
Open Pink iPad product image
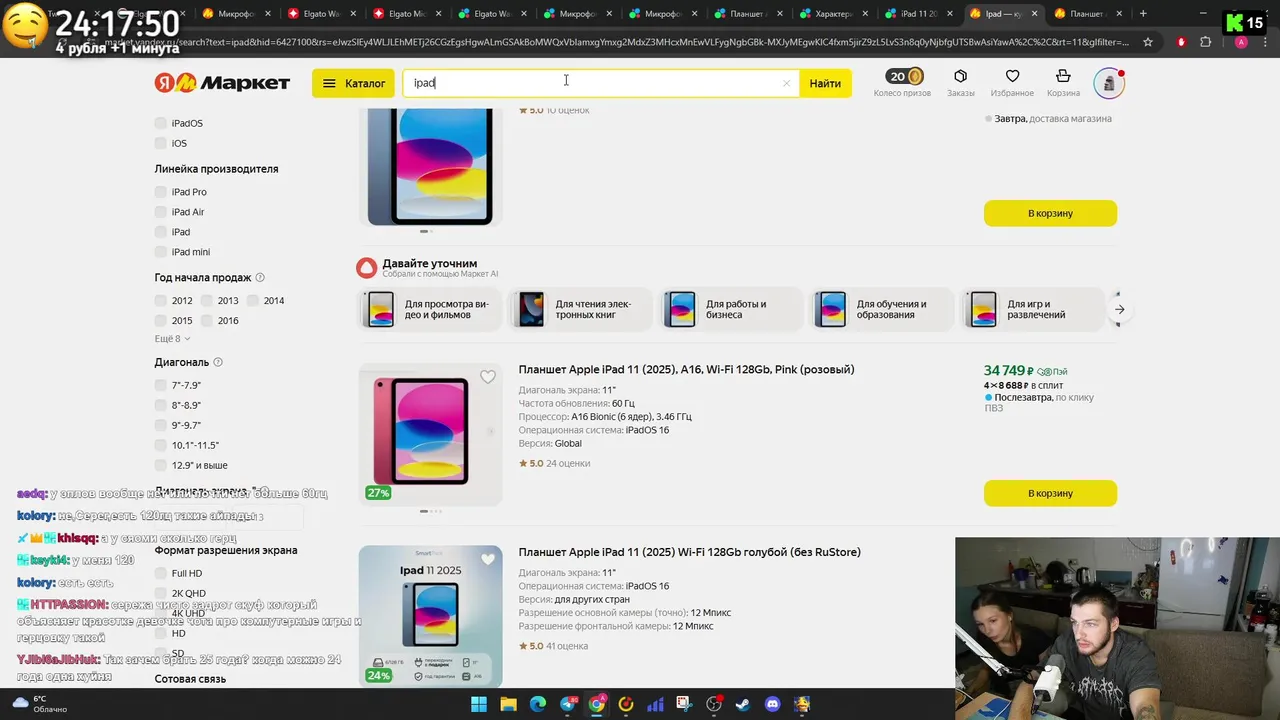[430, 434]
